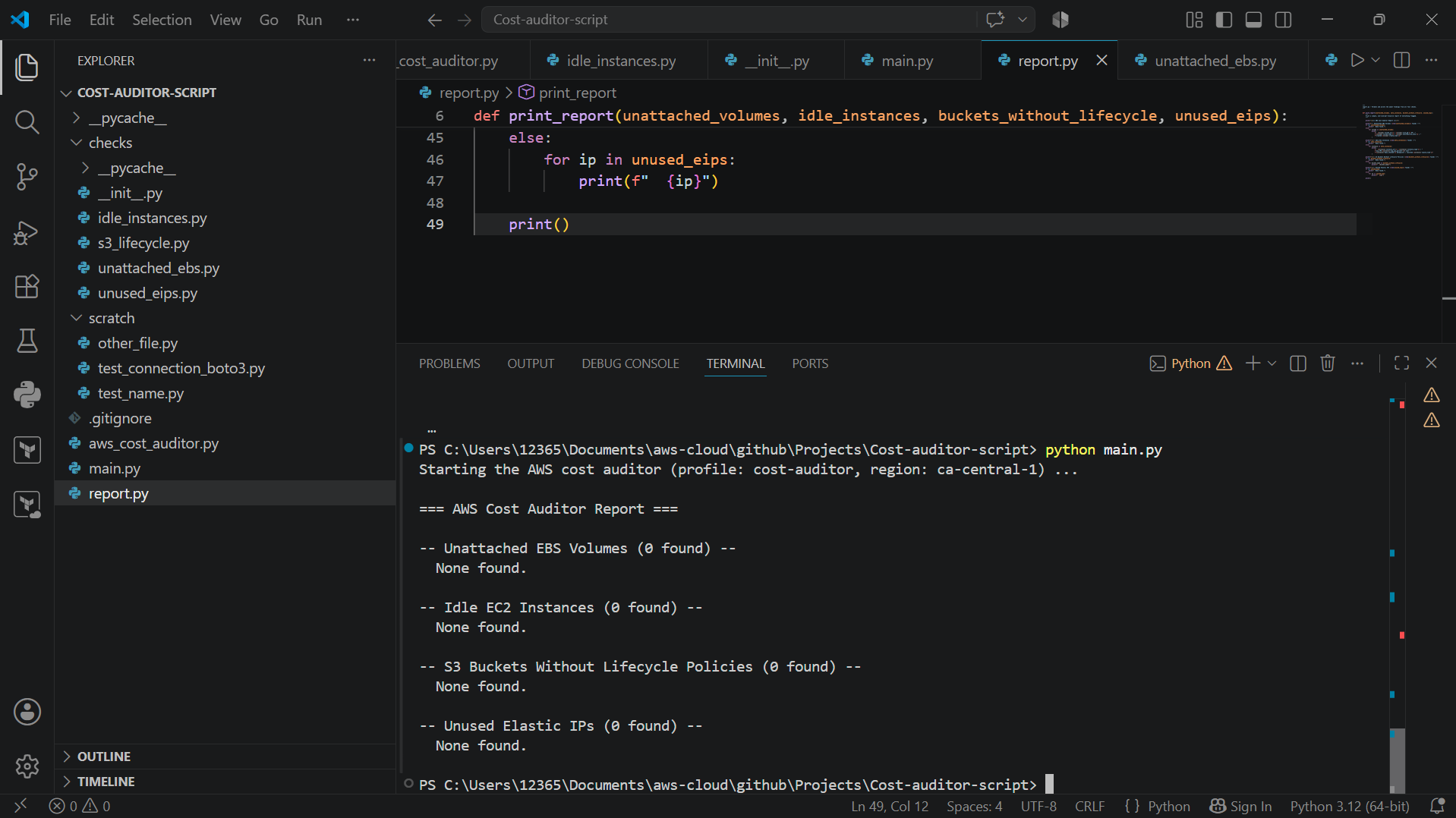Toggle Panel visibility in title bar
This screenshot has height=818, width=1456.
point(1253,20)
